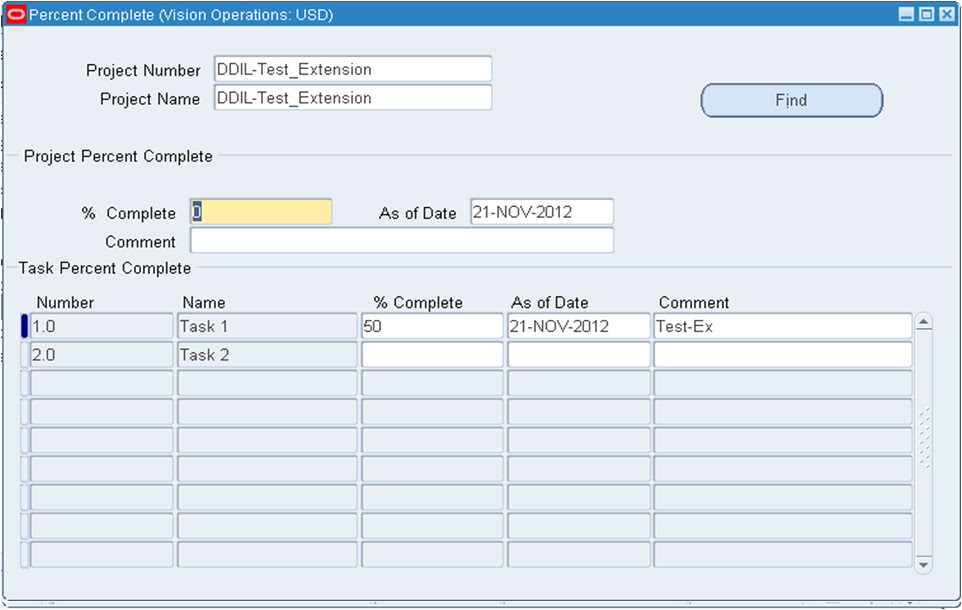The width and height of the screenshot is (962, 610).
Task: Select the row indicator beside Task 2
Action: point(23,354)
